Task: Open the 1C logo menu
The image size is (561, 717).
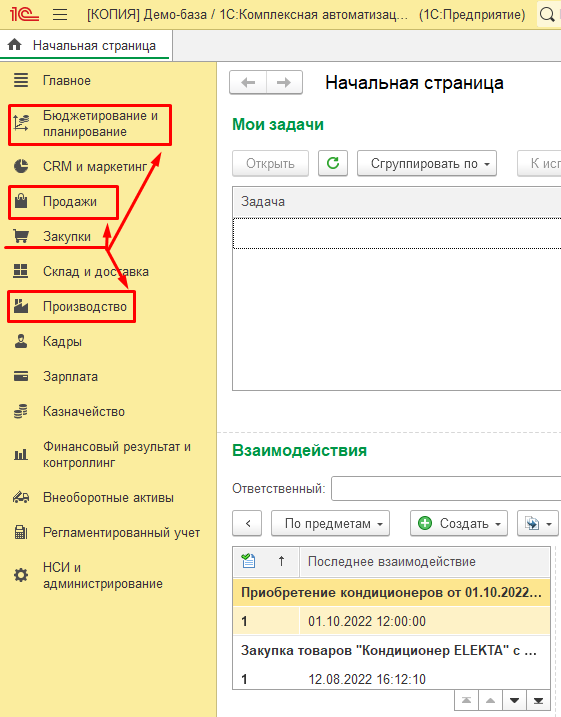Action: pos(24,15)
